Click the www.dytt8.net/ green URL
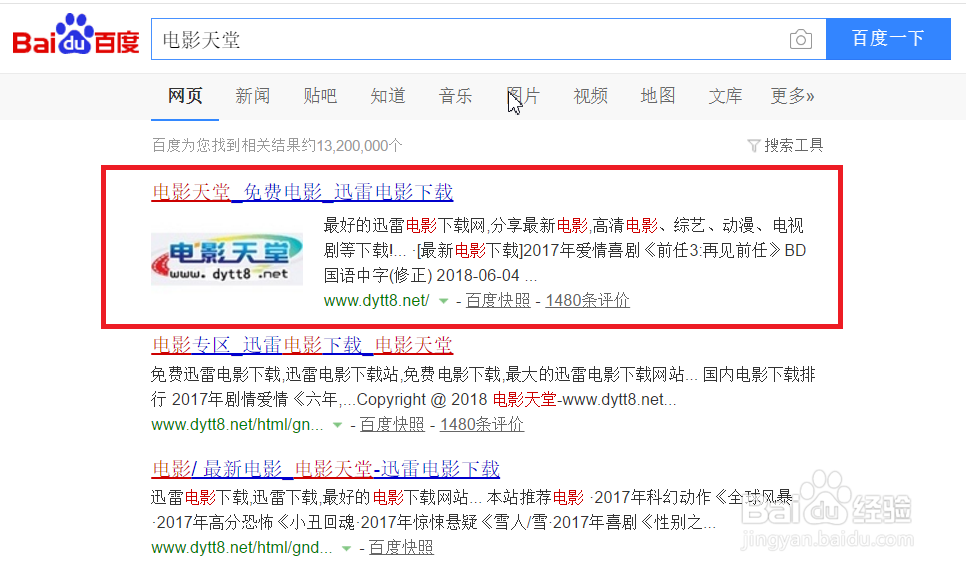966x573 pixels. 376,301
